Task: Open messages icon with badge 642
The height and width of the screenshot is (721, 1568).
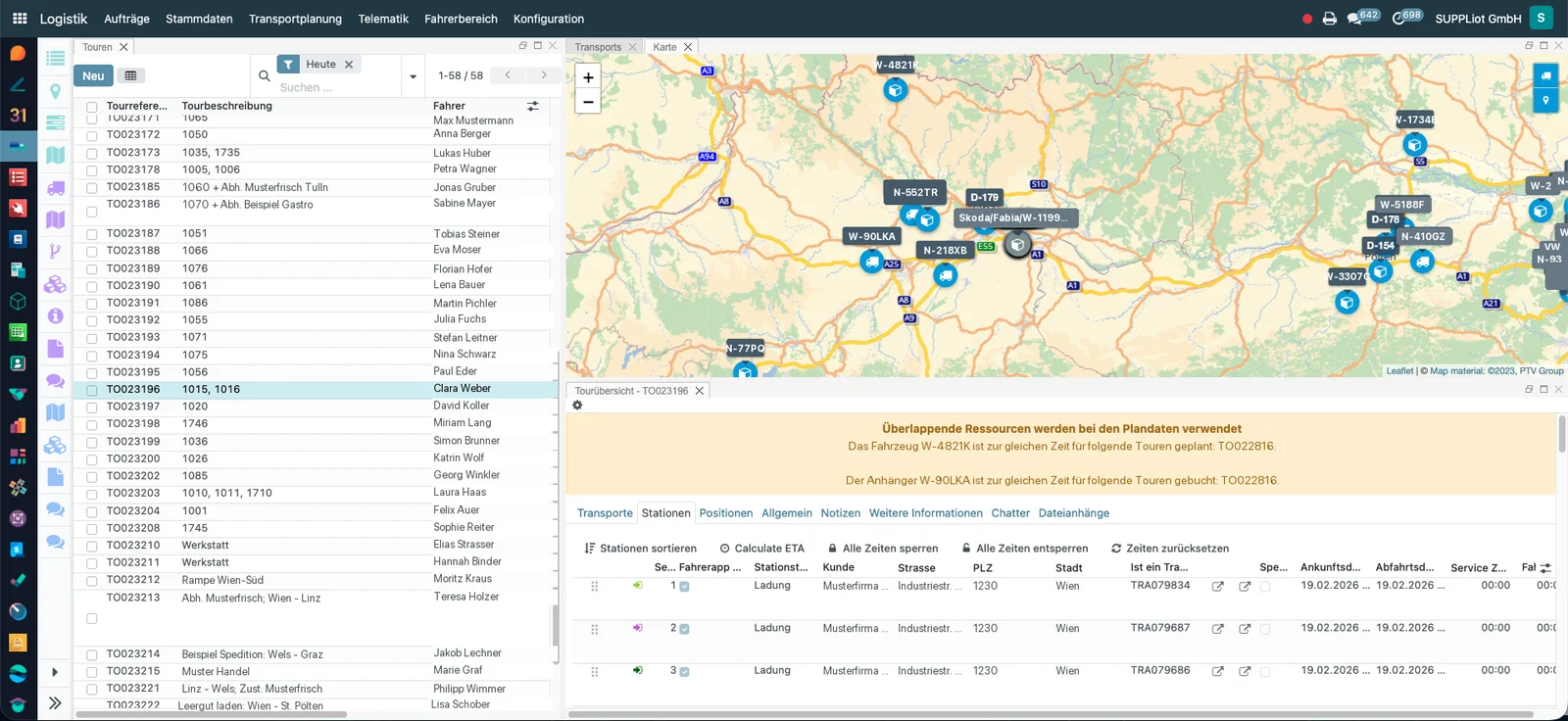Action: pos(1362,17)
